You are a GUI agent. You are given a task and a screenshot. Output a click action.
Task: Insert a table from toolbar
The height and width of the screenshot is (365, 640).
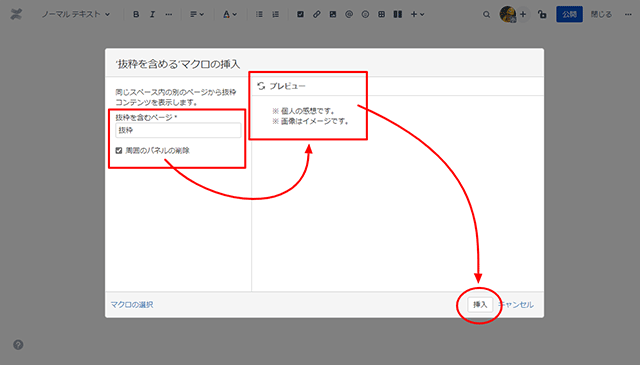pos(381,14)
